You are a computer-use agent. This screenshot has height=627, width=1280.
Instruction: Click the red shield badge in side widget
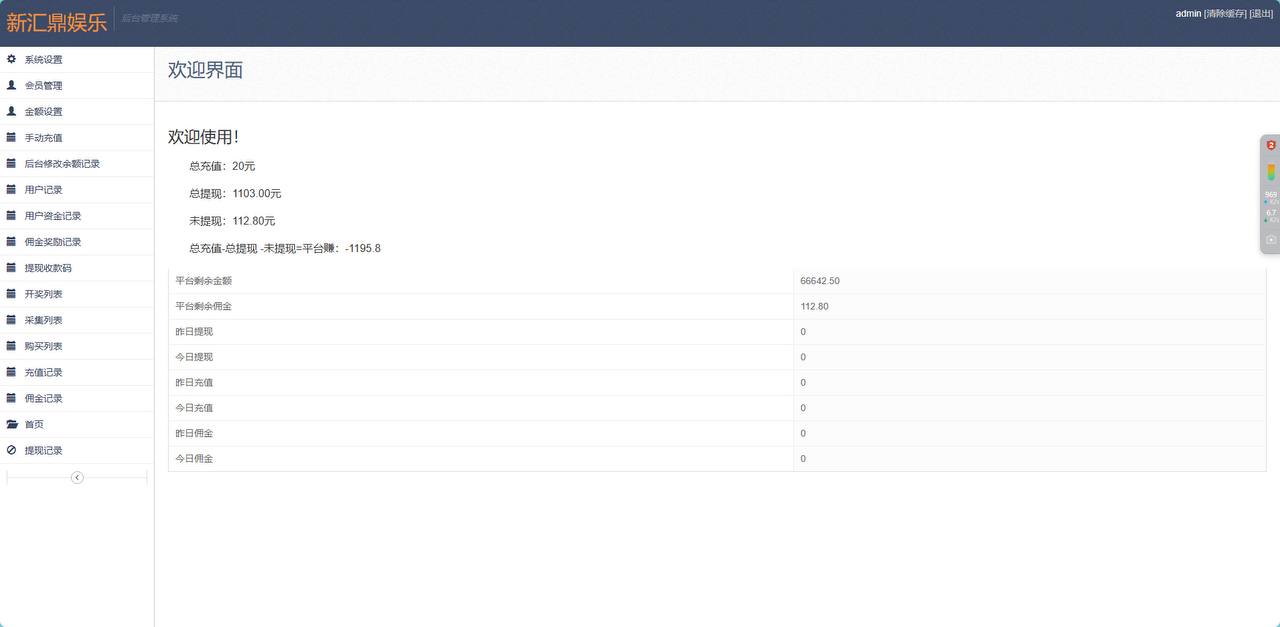pyautogui.click(x=1271, y=146)
